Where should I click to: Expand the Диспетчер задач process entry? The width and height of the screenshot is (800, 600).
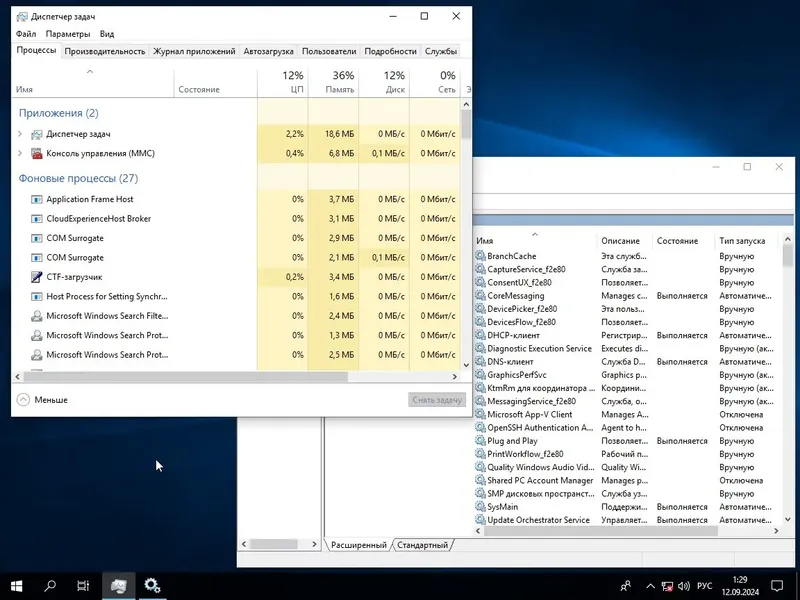(18, 133)
